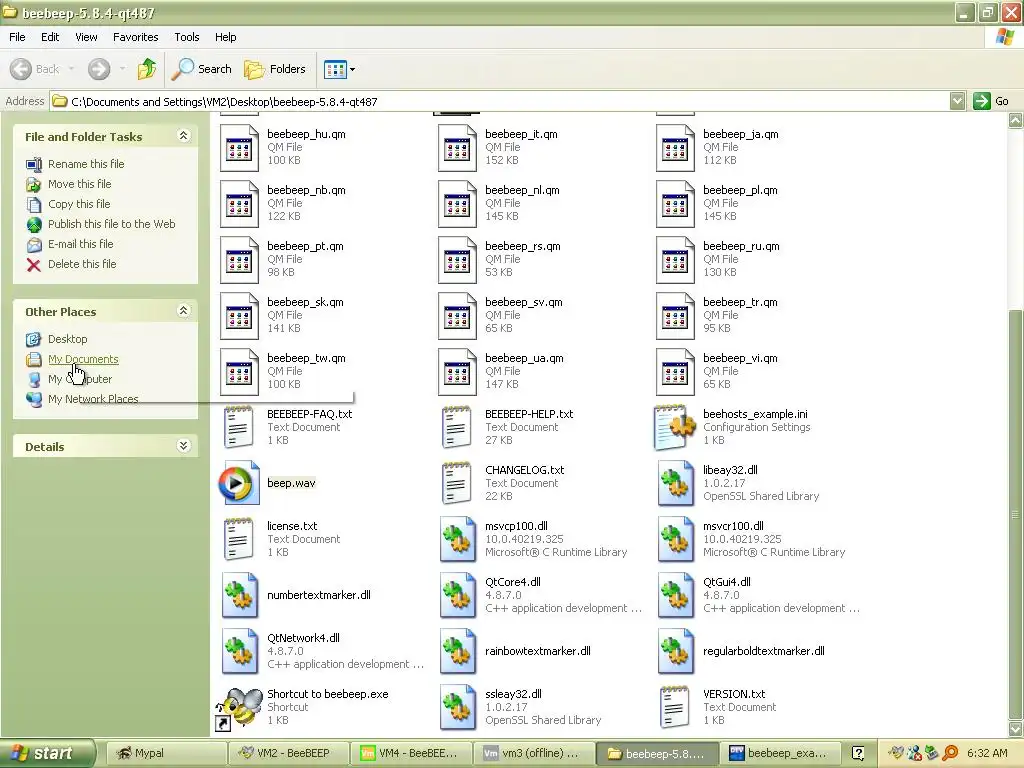1024x768 pixels.
Task: Open the Views dropdown button
Action: (x=340, y=69)
